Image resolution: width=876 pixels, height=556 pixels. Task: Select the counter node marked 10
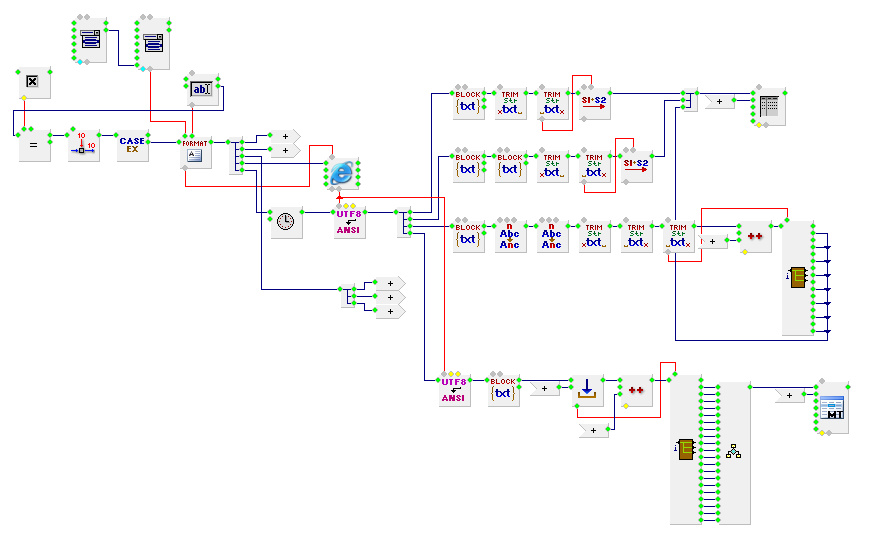pos(84,145)
